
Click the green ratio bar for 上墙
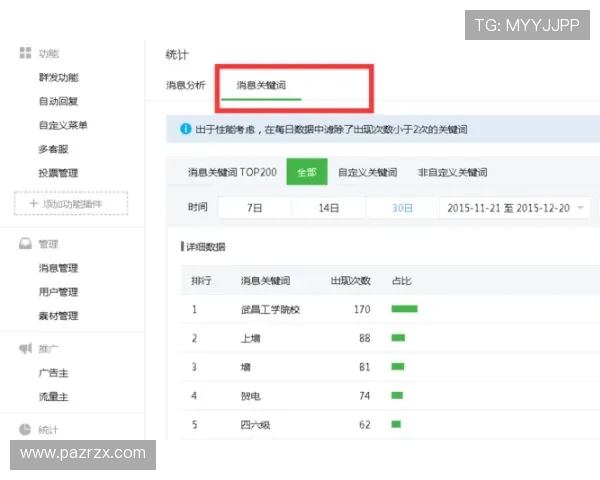coord(398,338)
